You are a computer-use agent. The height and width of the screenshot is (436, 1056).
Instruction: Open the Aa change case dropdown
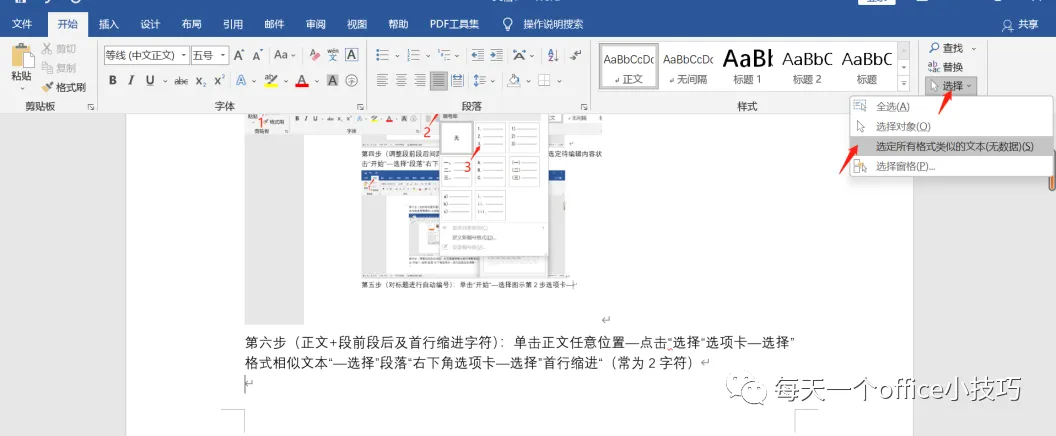coord(284,55)
